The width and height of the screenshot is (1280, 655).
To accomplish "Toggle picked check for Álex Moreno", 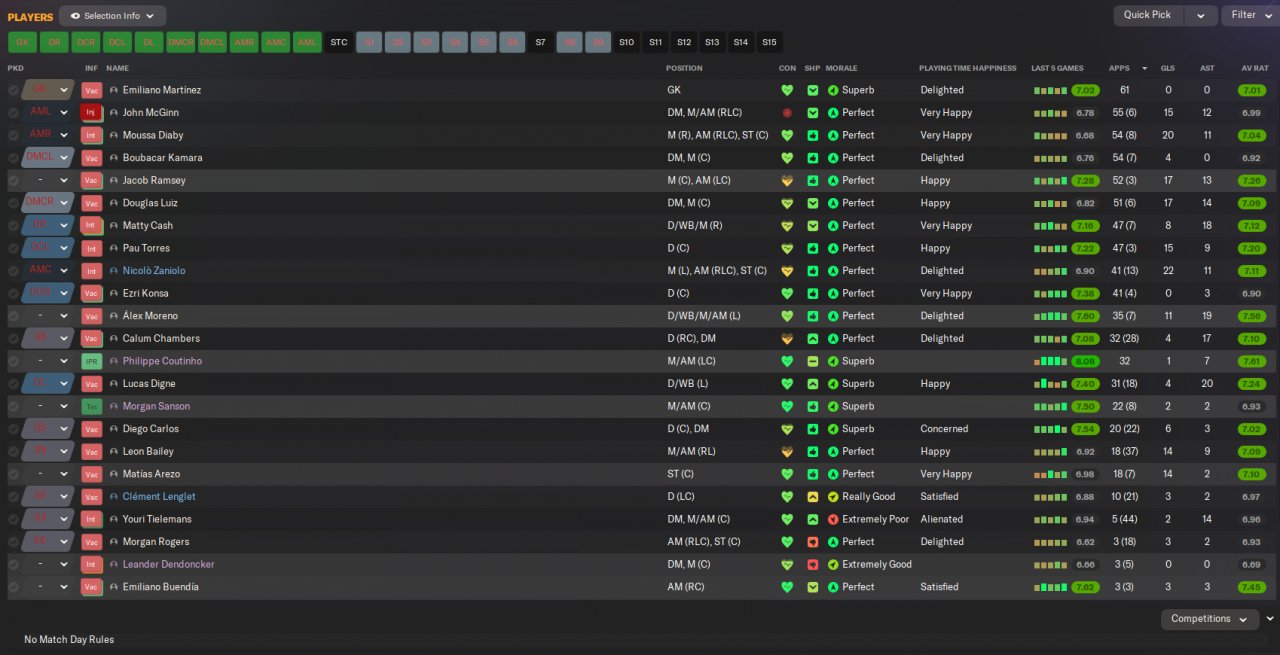I will coord(13,316).
